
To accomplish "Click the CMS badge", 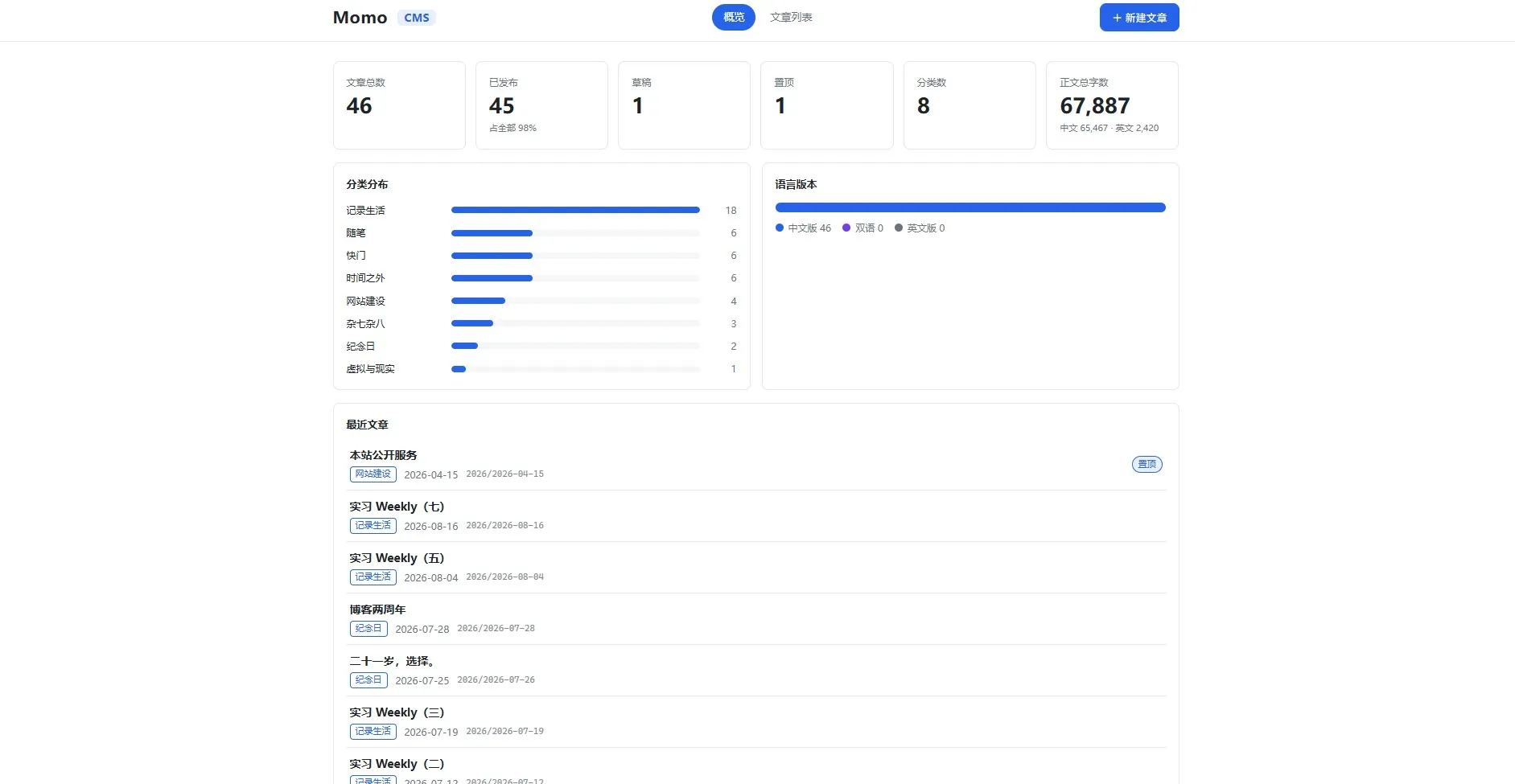I will pyautogui.click(x=416, y=18).
